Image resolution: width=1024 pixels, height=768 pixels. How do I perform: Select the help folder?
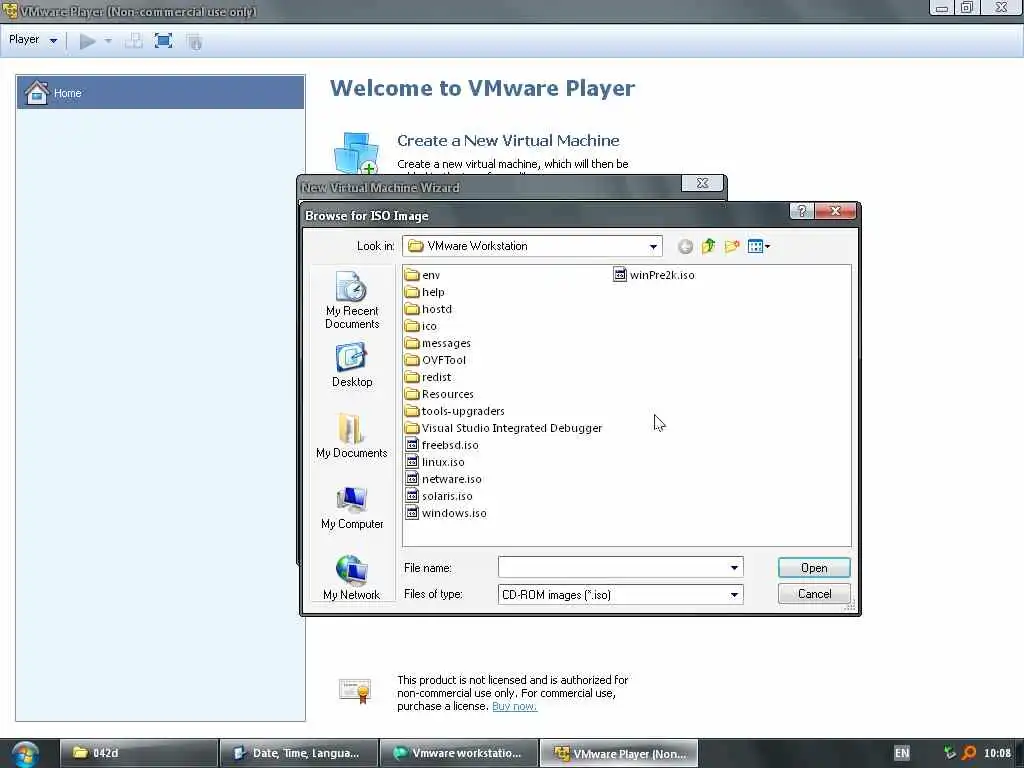424,292
